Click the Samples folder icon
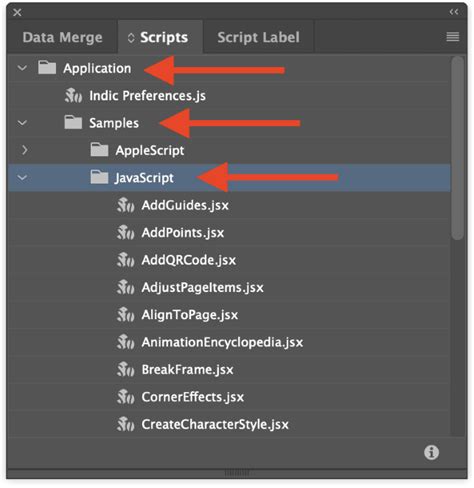474x488 pixels. point(73,123)
